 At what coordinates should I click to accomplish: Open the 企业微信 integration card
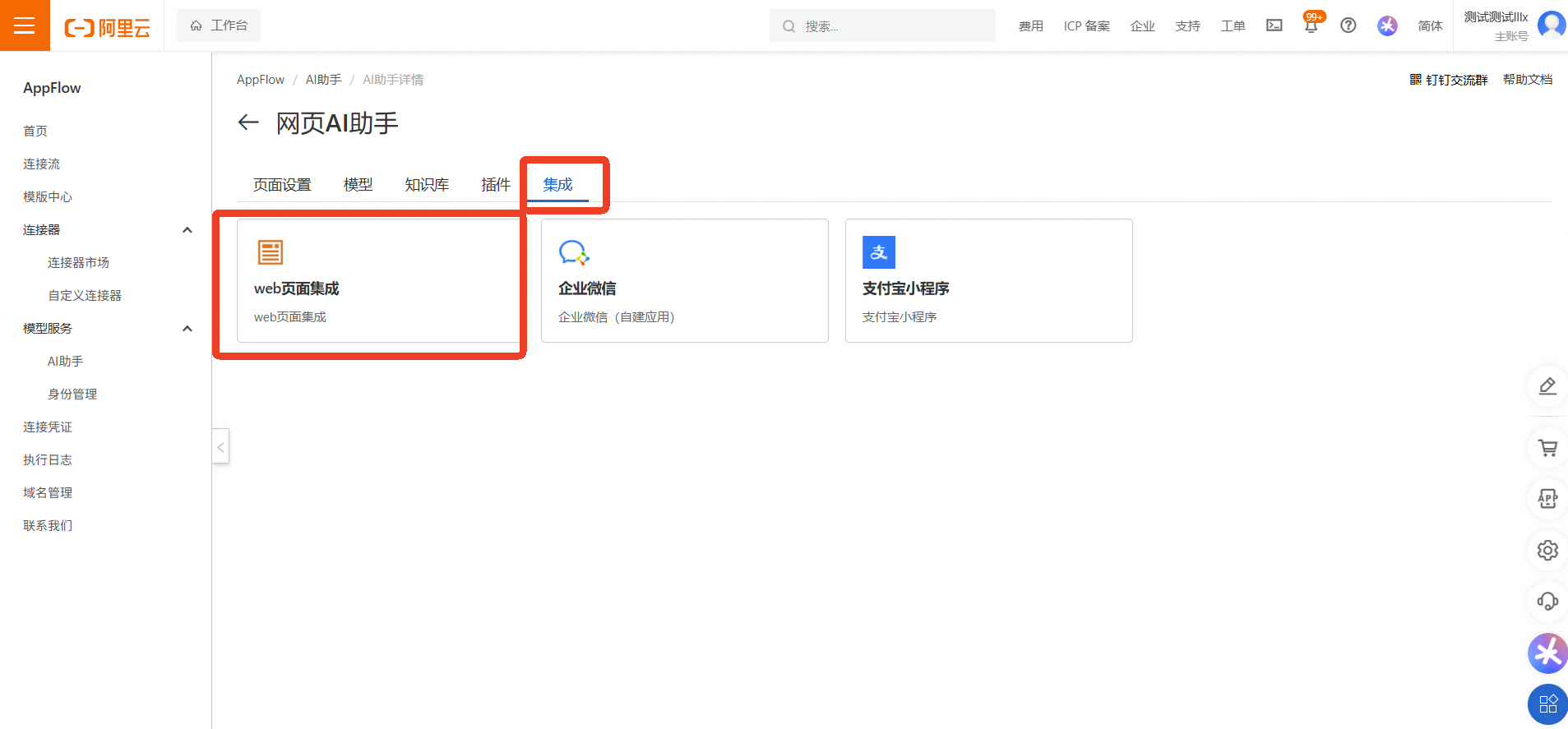click(x=685, y=280)
